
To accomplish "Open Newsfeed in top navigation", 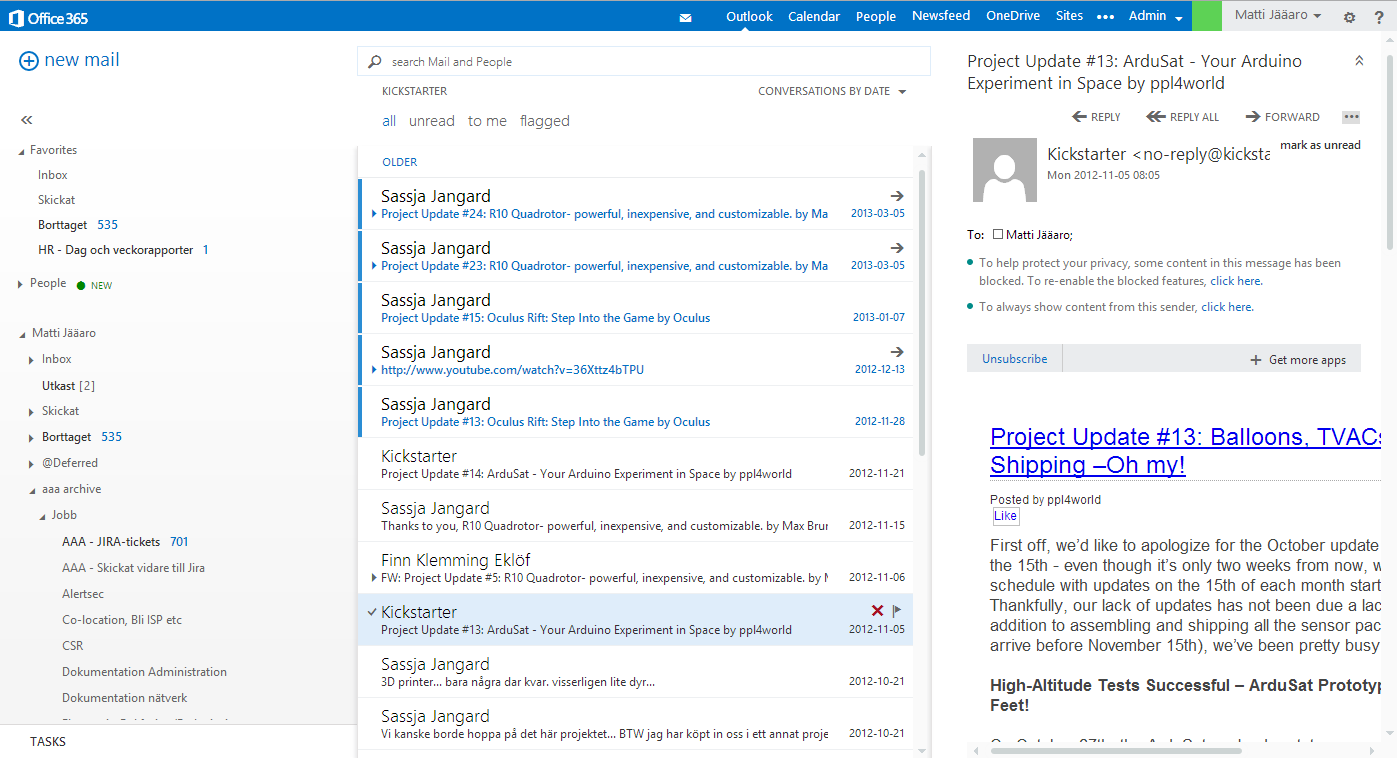I will pos(941,16).
